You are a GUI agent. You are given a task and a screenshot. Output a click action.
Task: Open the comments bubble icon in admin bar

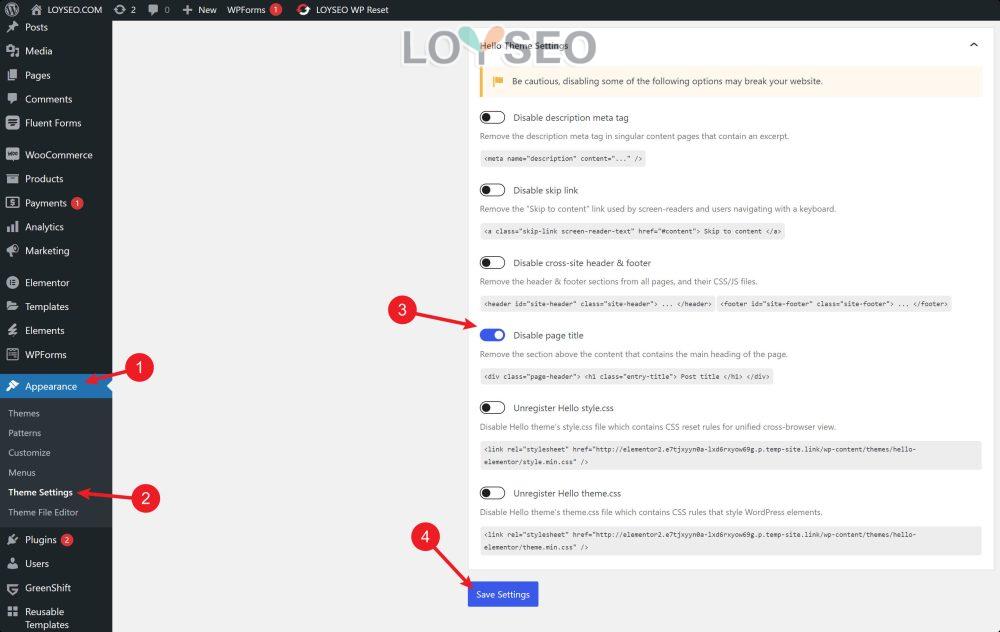153,10
